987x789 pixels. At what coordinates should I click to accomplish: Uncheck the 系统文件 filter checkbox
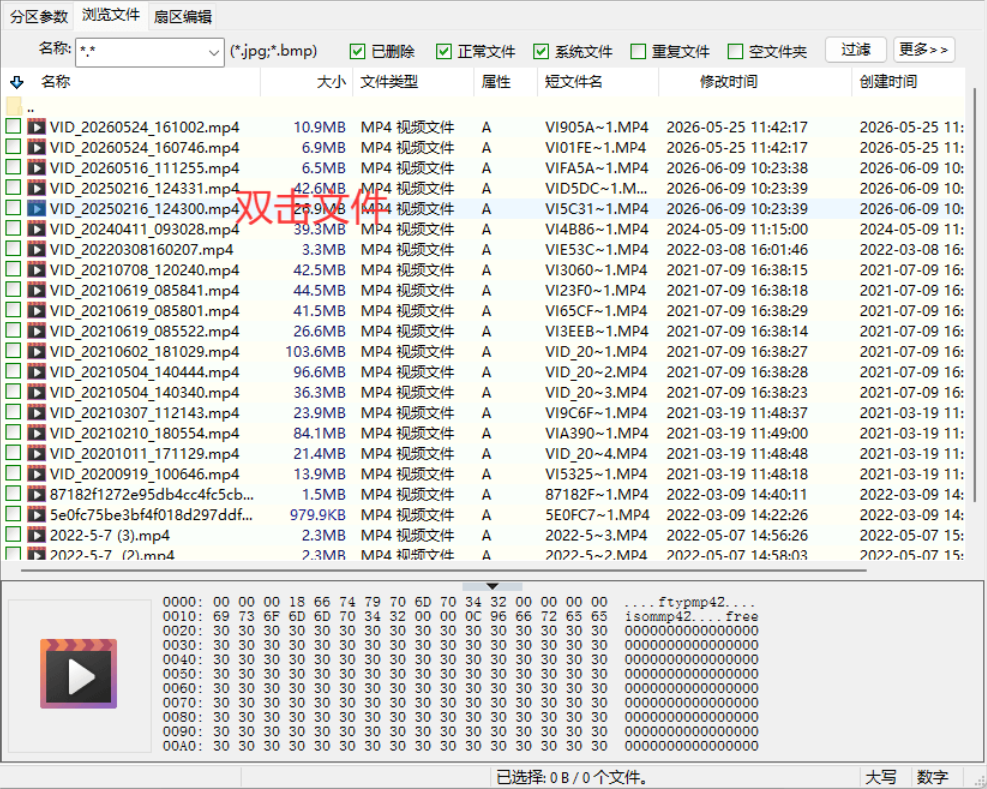541,51
